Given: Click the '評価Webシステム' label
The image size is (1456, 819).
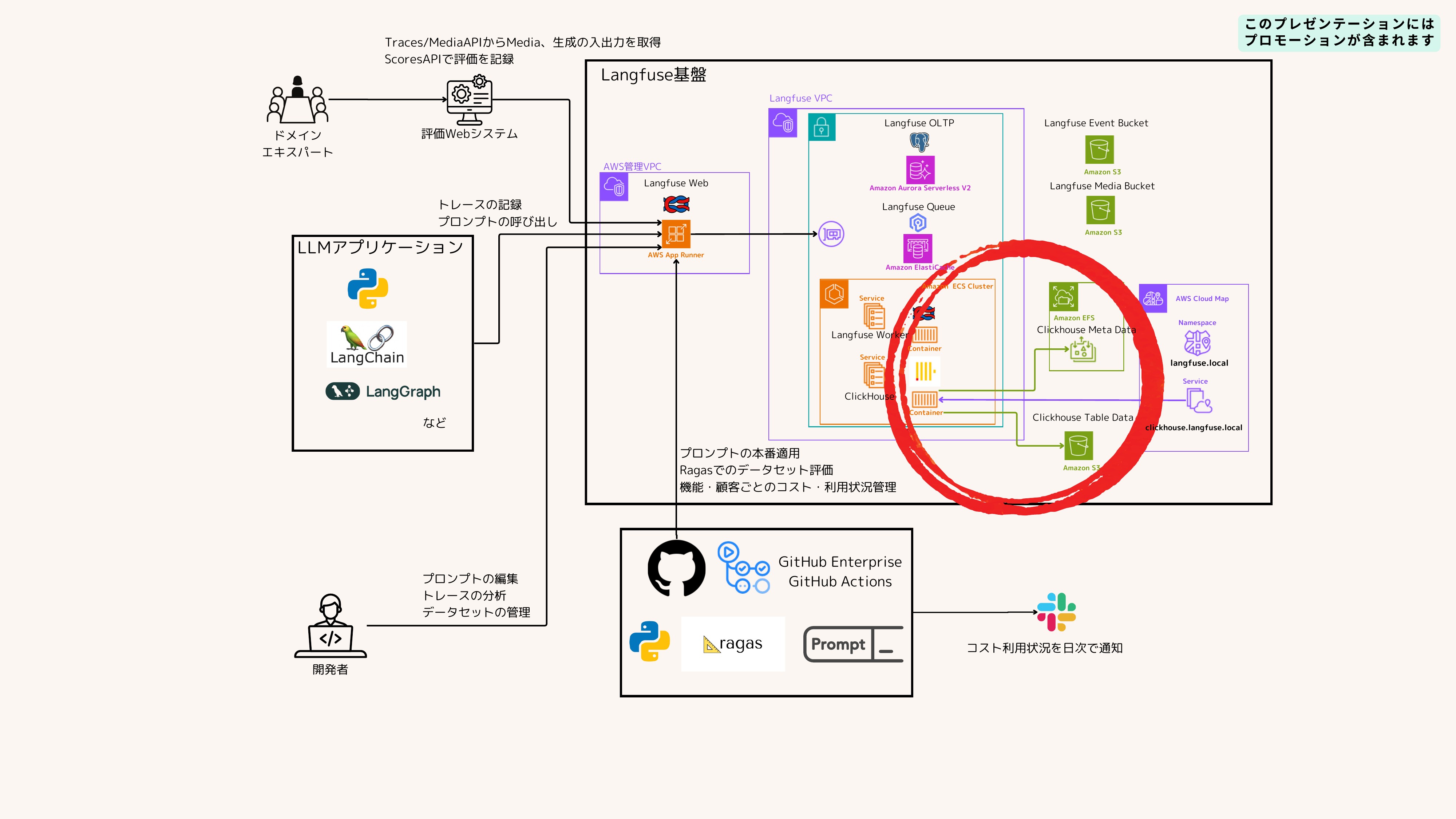Looking at the screenshot, I should pos(469,134).
